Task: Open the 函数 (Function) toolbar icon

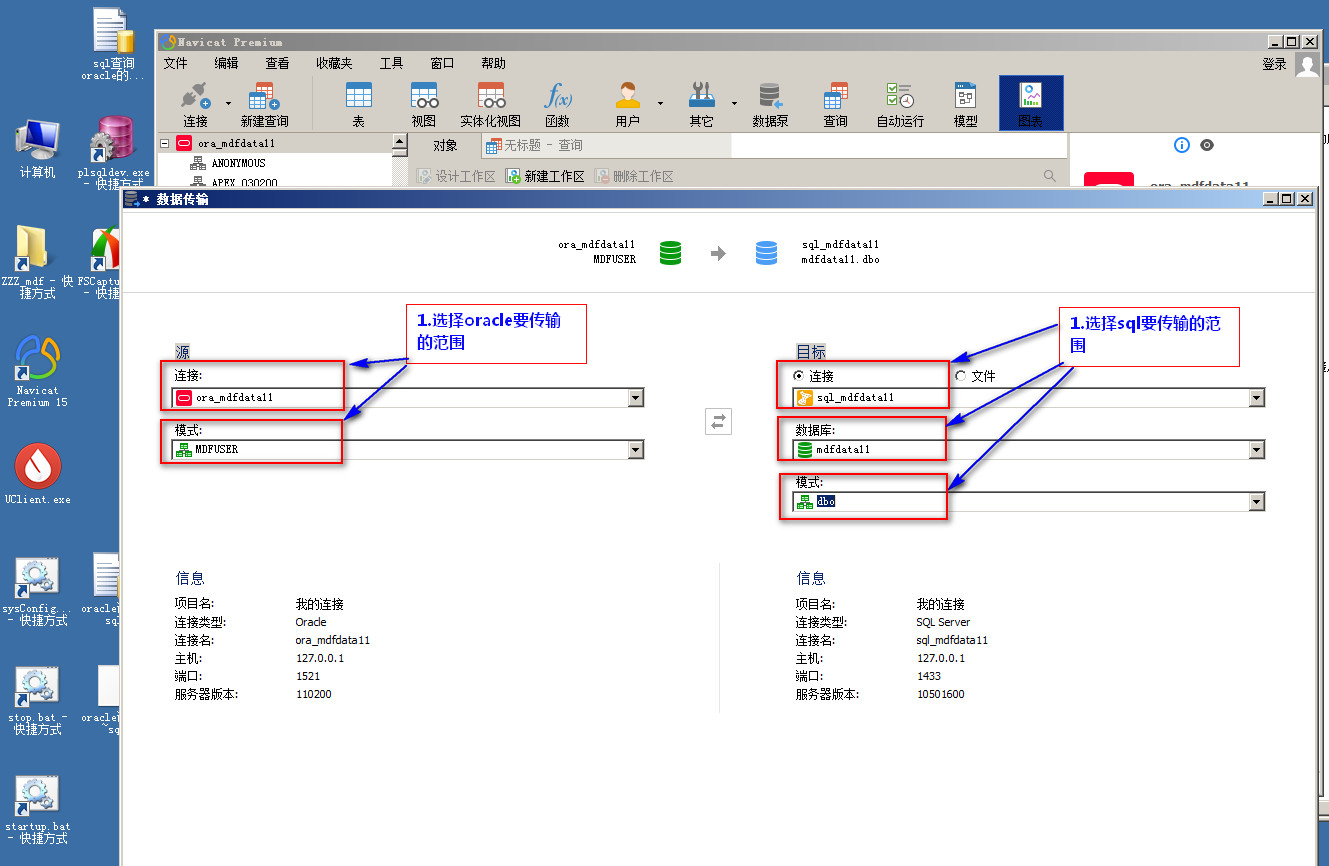Action: tap(557, 103)
